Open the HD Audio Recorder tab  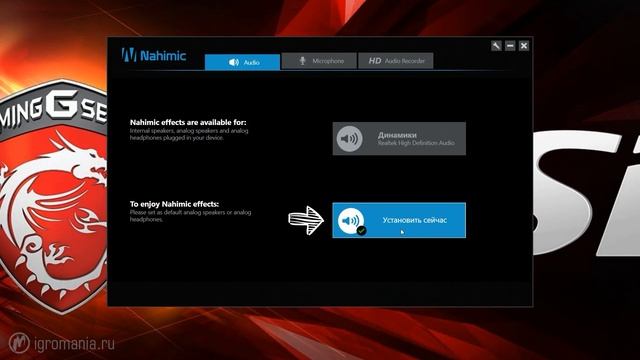tap(396, 61)
